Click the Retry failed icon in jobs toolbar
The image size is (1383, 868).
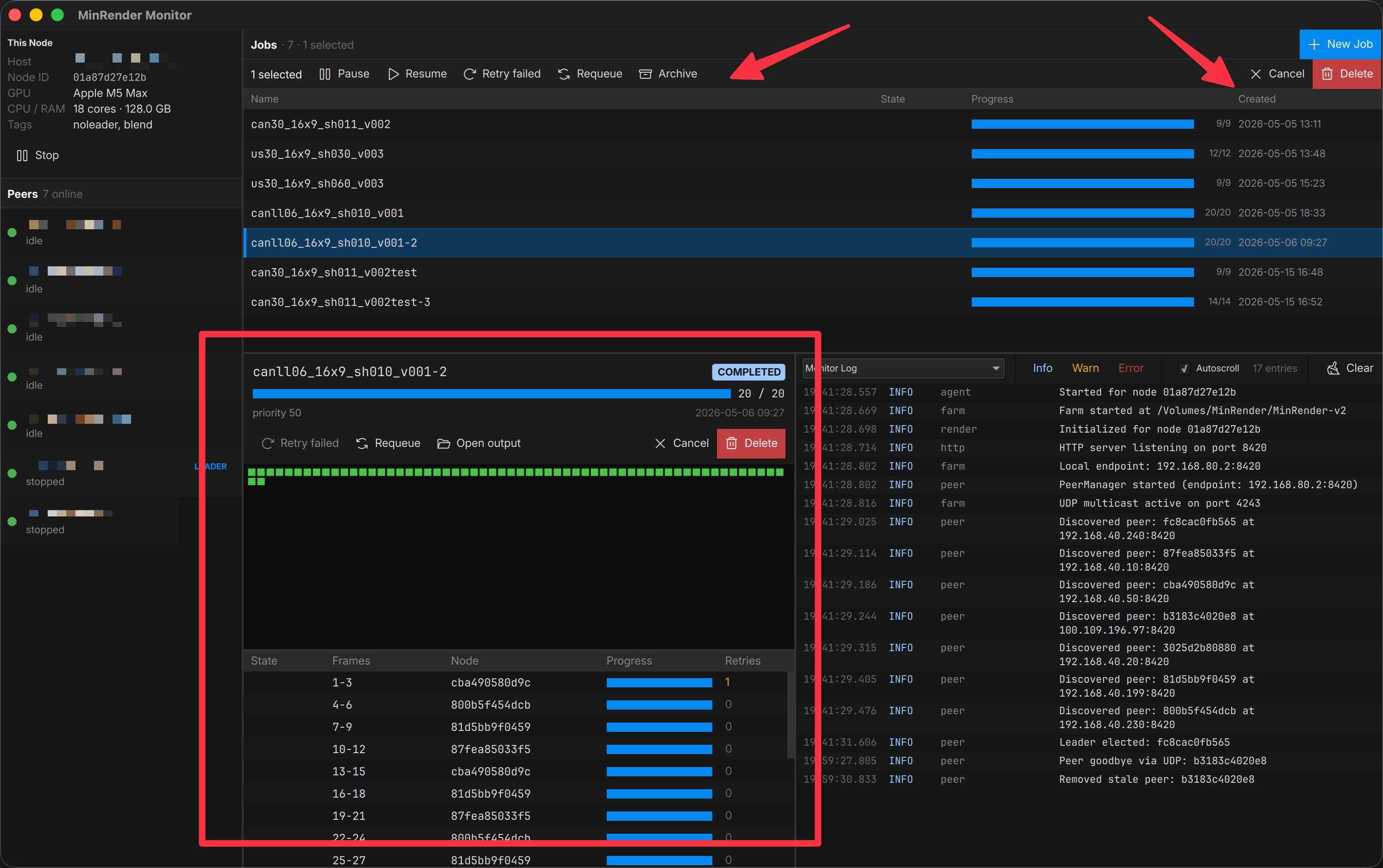pos(470,74)
